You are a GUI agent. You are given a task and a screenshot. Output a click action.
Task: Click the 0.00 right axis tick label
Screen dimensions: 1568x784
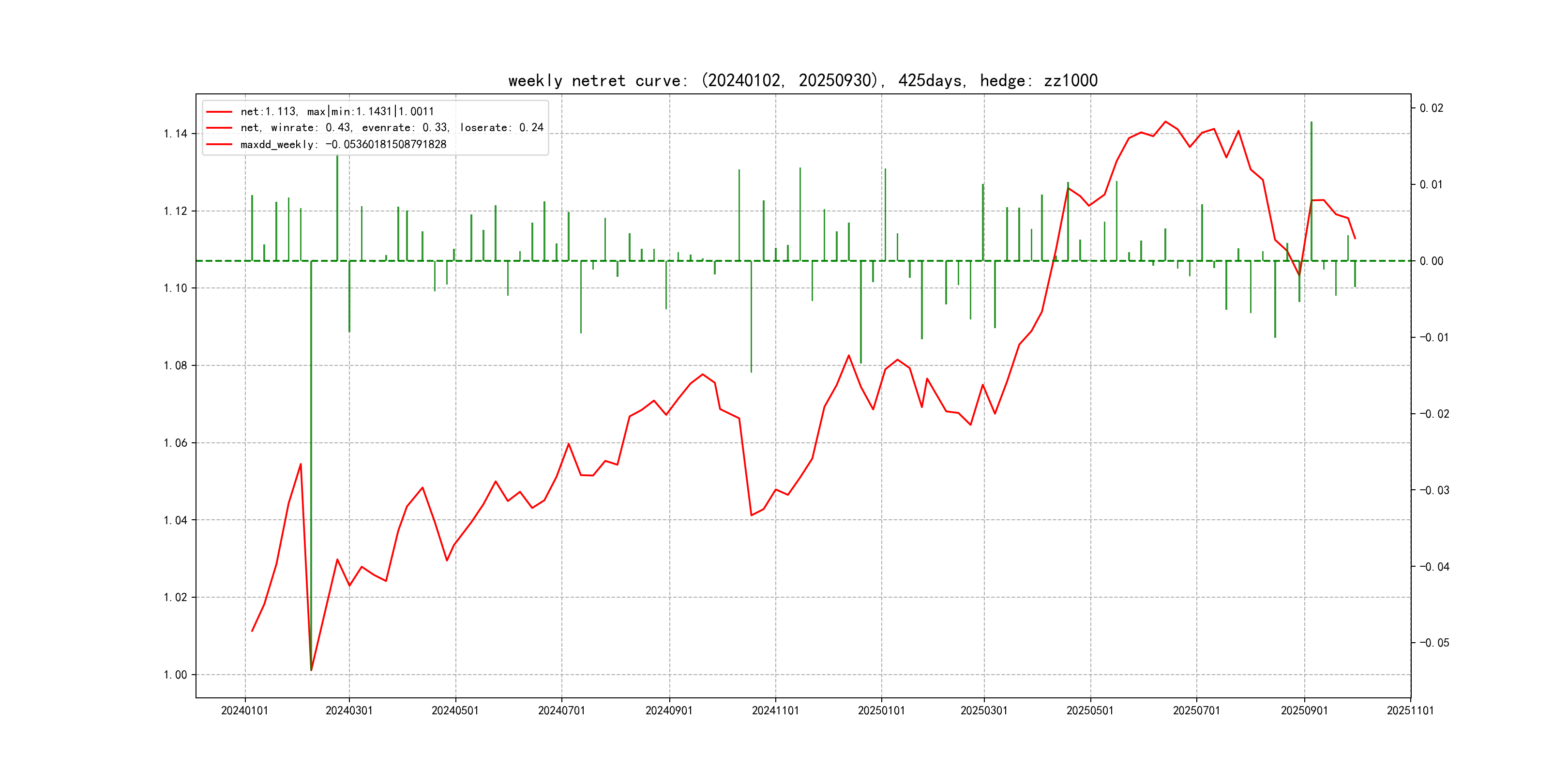[x=1431, y=261]
